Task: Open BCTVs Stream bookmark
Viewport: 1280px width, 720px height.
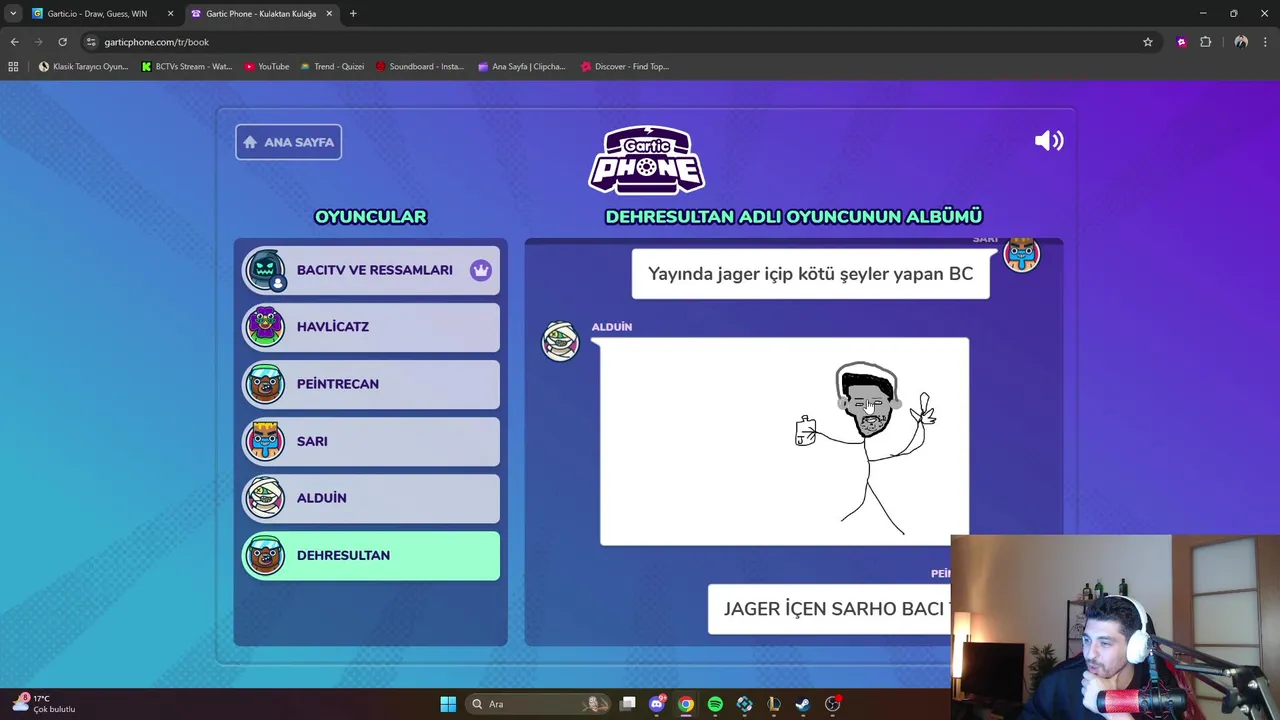Action: point(187,67)
